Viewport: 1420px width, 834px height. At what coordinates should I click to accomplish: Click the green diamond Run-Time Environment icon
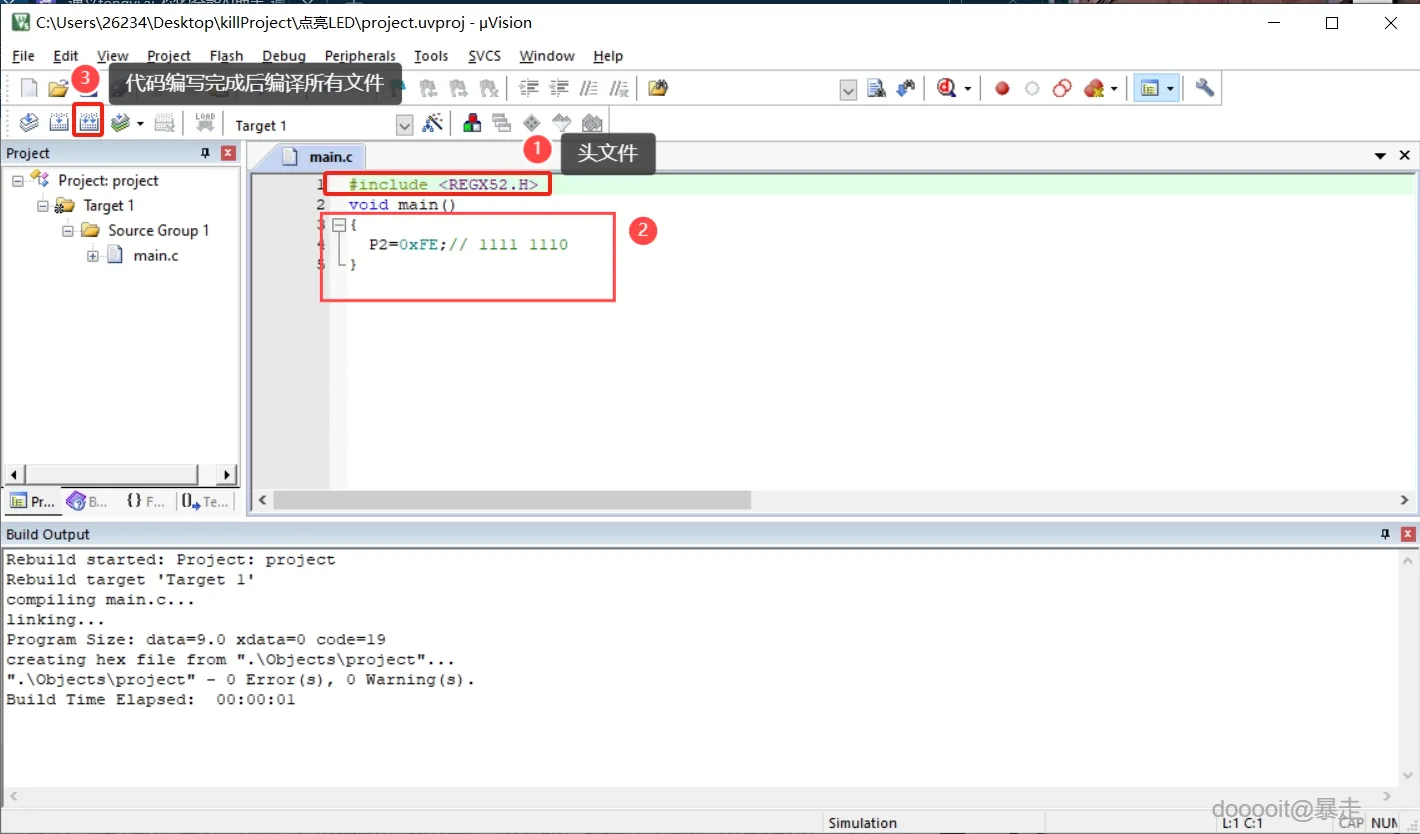[532, 123]
